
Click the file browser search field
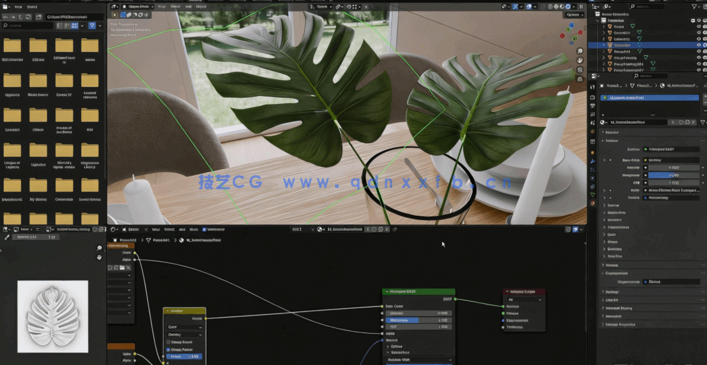[x=28, y=26]
